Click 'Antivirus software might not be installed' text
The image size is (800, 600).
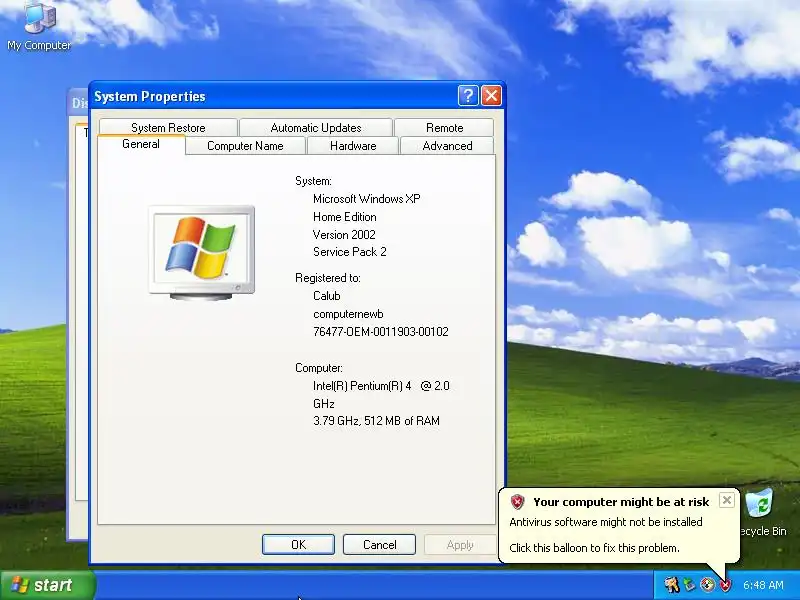tap(606, 522)
